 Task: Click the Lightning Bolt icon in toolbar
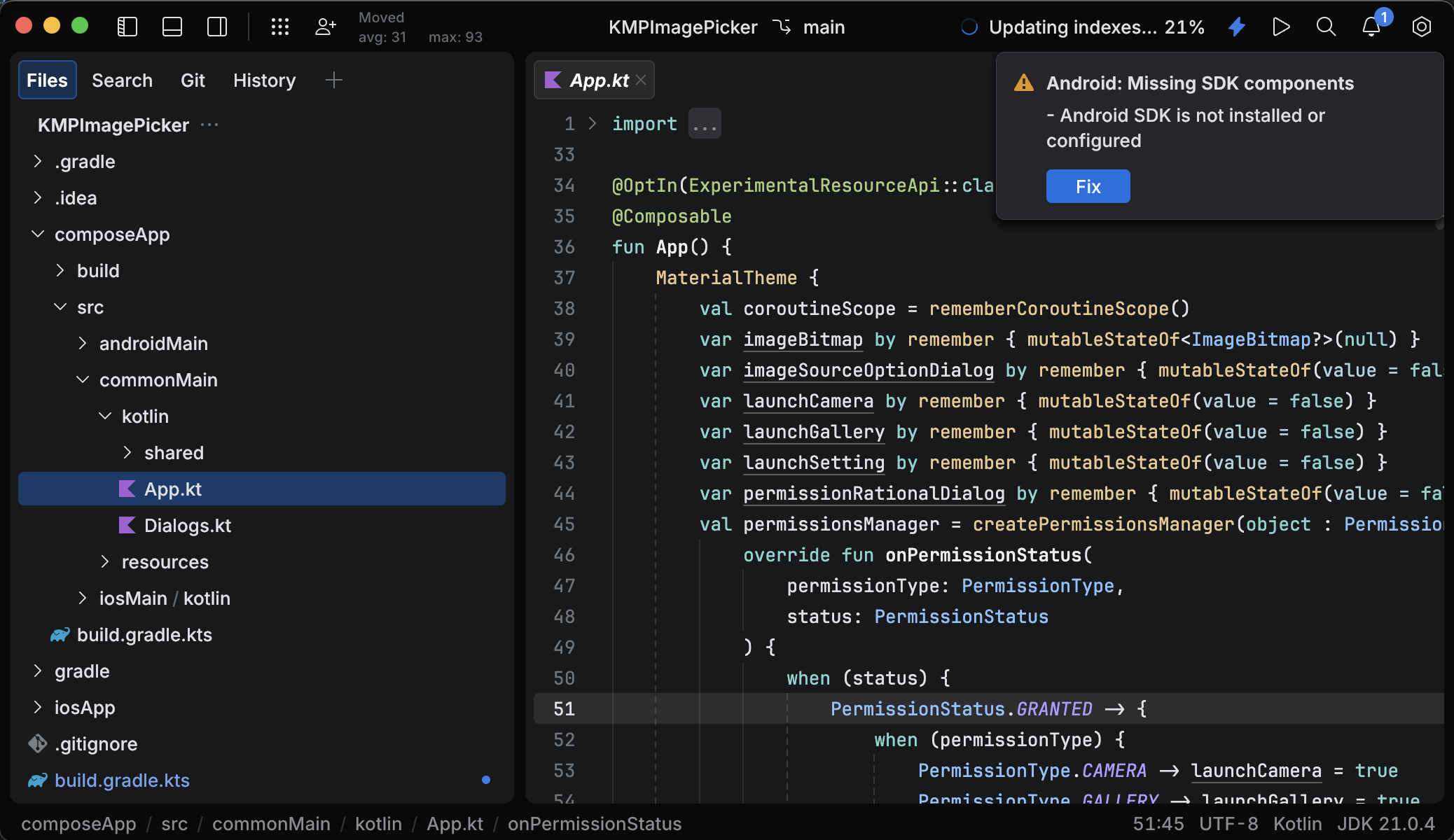[x=1240, y=27]
